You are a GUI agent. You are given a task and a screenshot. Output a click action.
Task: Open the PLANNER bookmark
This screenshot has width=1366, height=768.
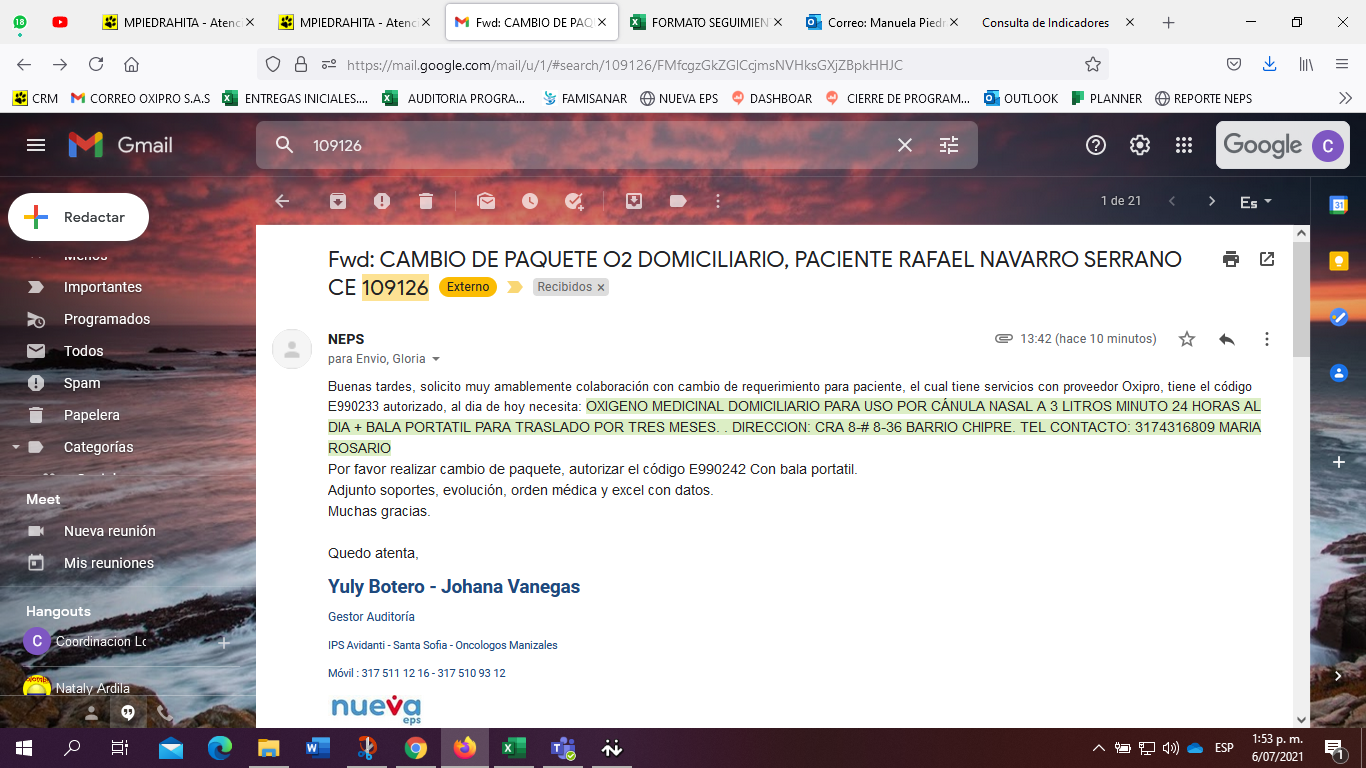pos(1106,98)
